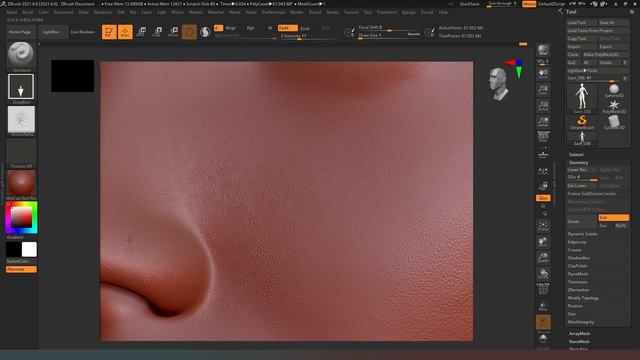Click the AAHalf icon
Image resolution: width=640 pixels, height=360 pixels.
[x=543, y=122]
